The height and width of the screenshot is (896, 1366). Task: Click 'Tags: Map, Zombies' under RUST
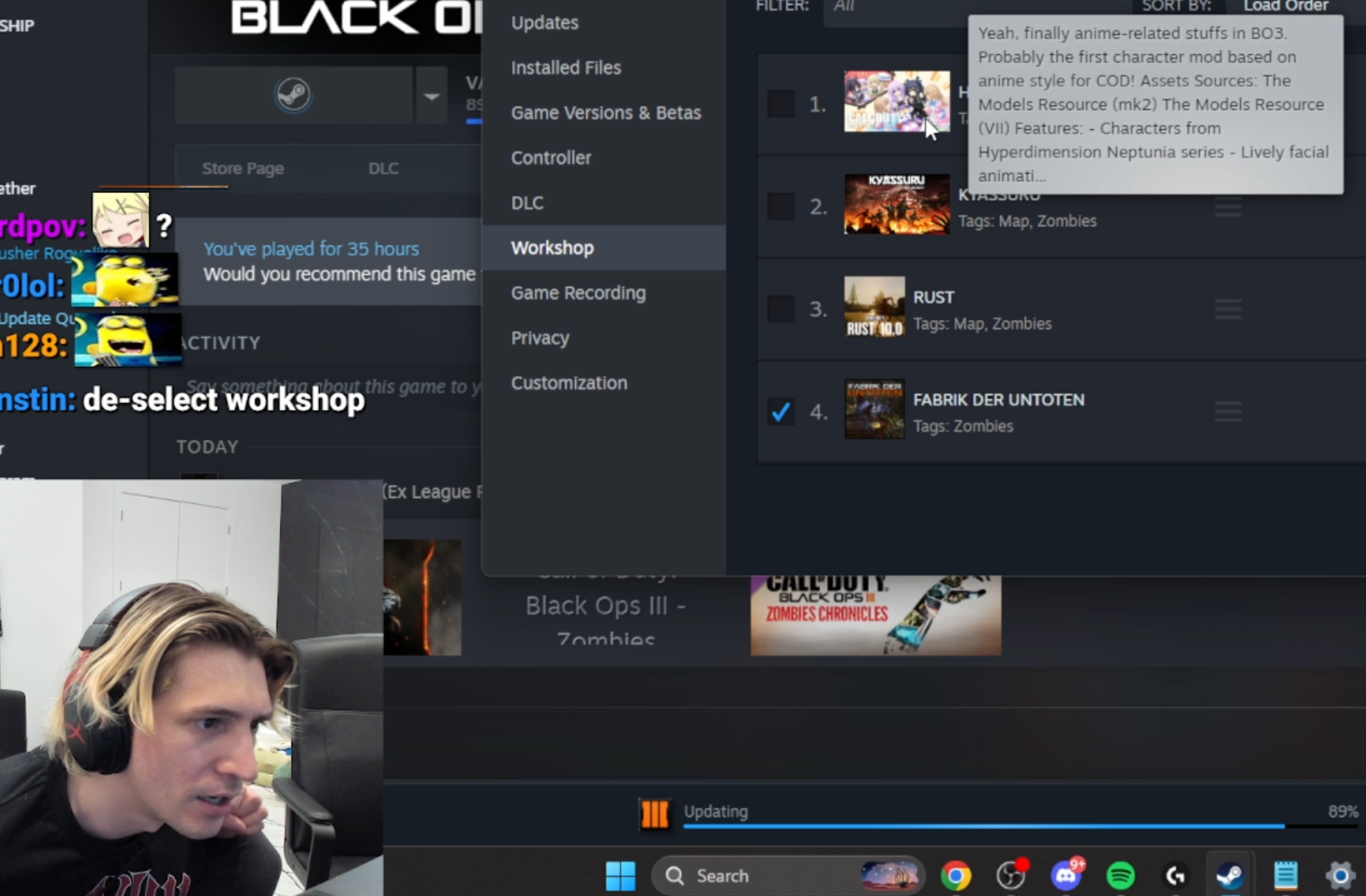pyautogui.click(x=982, y=324)
